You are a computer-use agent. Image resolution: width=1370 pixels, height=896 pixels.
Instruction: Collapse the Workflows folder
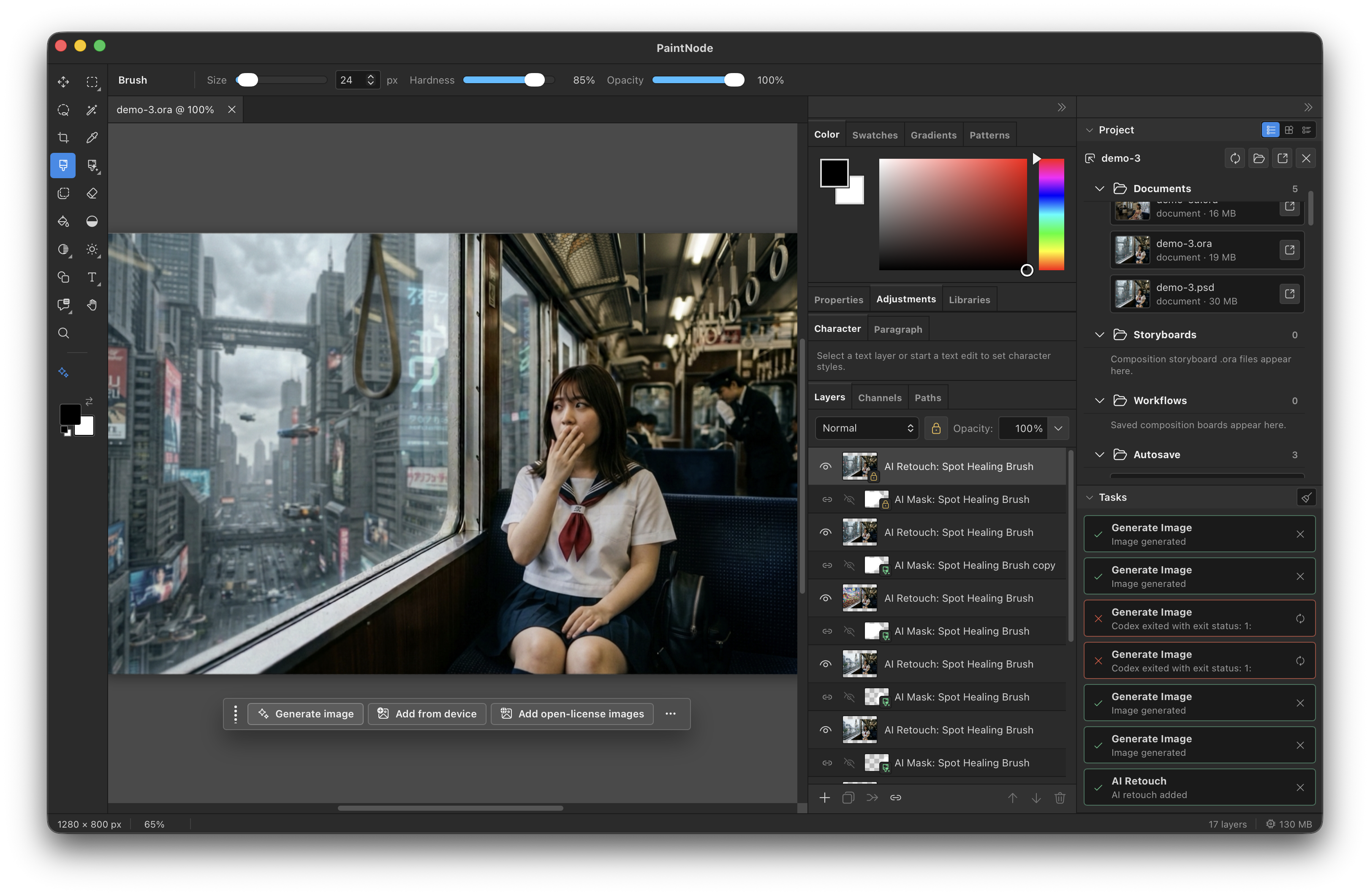1099,401
